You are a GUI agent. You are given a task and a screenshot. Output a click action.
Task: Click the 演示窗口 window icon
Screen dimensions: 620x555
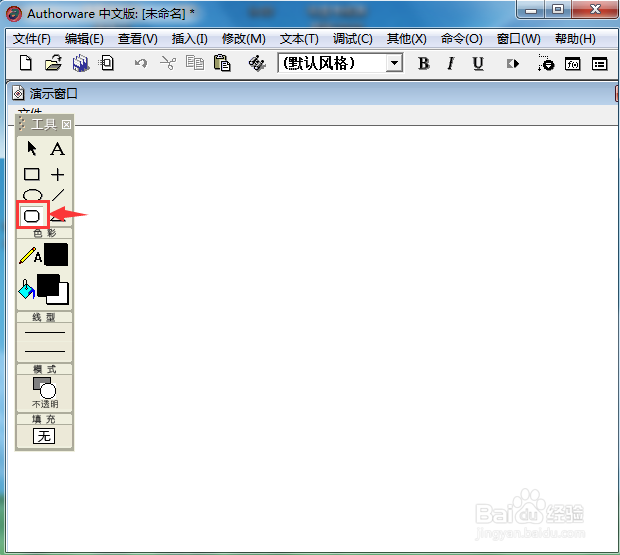(x=18, y=94)
